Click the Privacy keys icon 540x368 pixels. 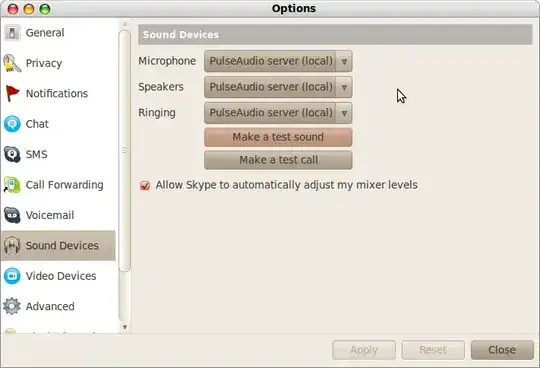[12, 63]
